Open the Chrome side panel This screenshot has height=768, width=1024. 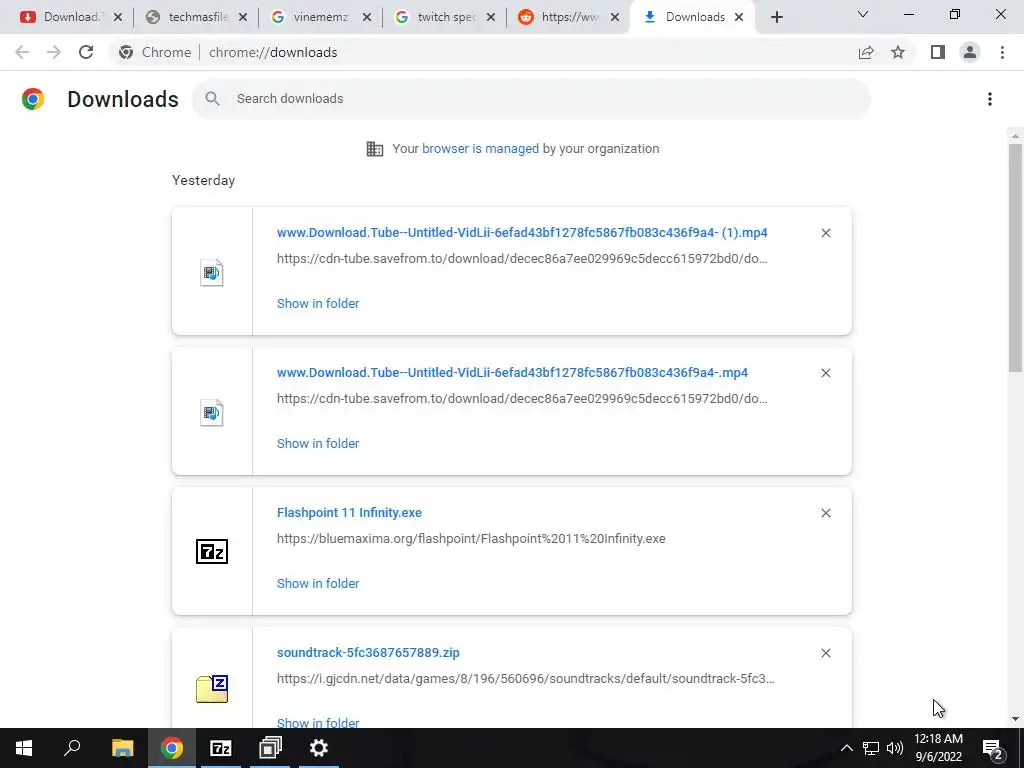938,52
